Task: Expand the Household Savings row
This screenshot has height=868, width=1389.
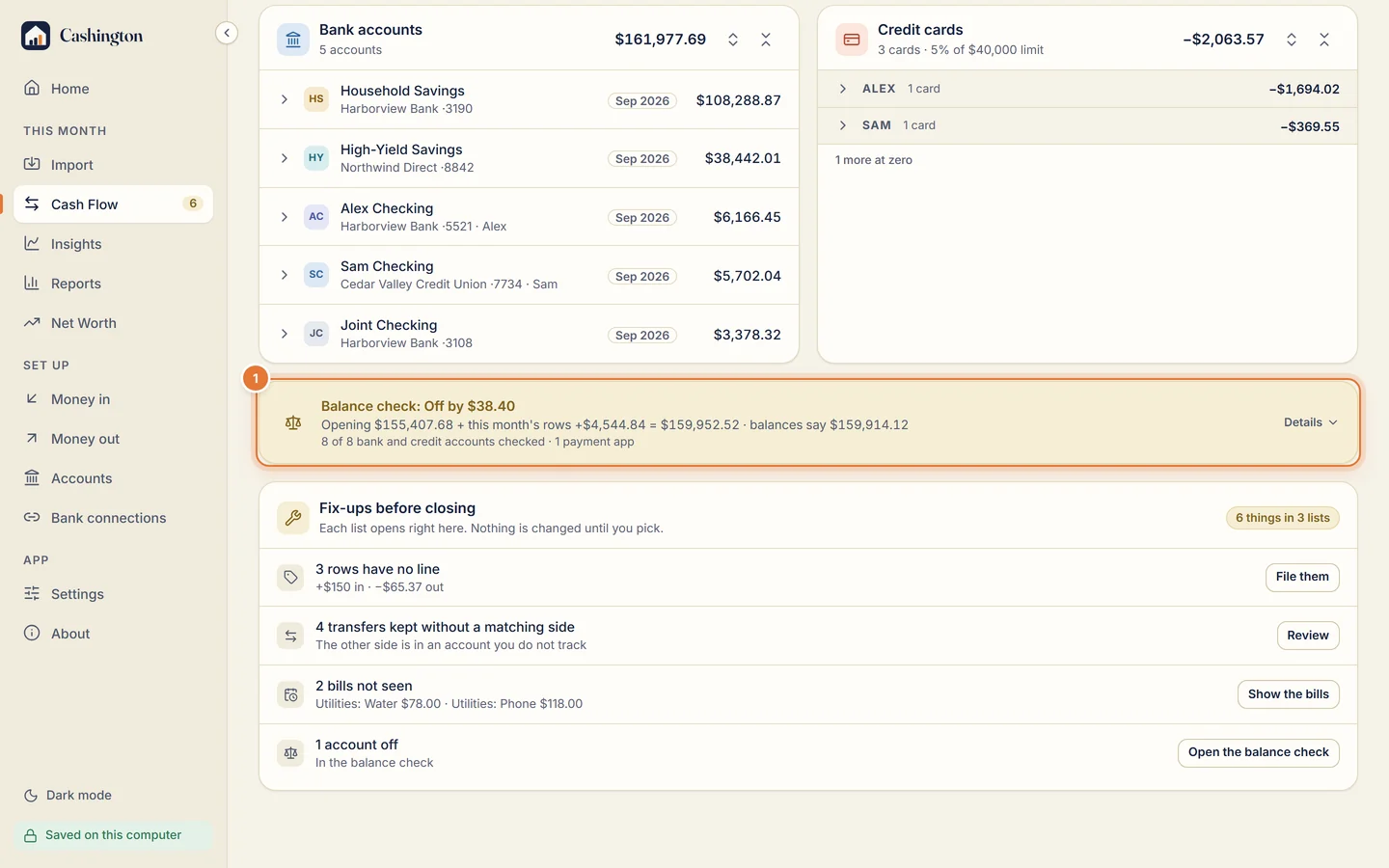Action: coord(285,99)
